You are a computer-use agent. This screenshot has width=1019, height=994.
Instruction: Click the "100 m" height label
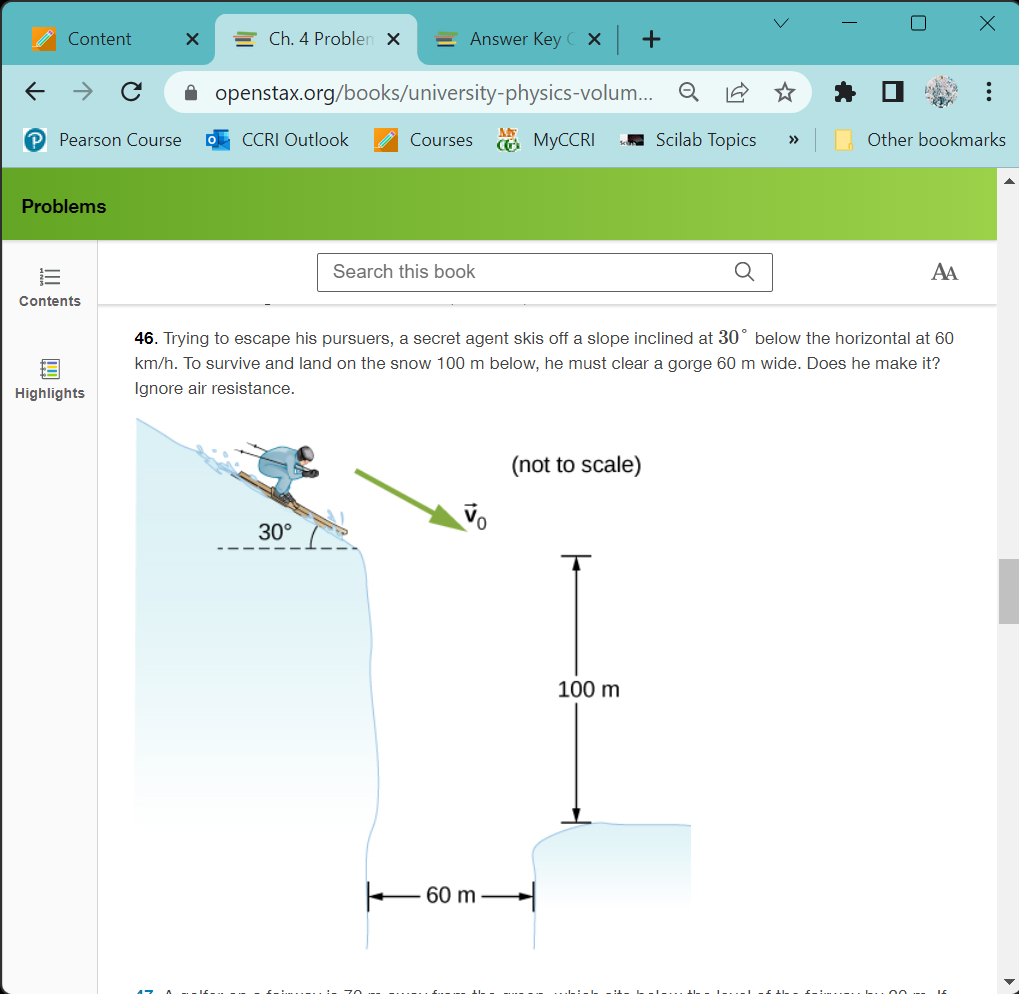(x=589, y=689)
